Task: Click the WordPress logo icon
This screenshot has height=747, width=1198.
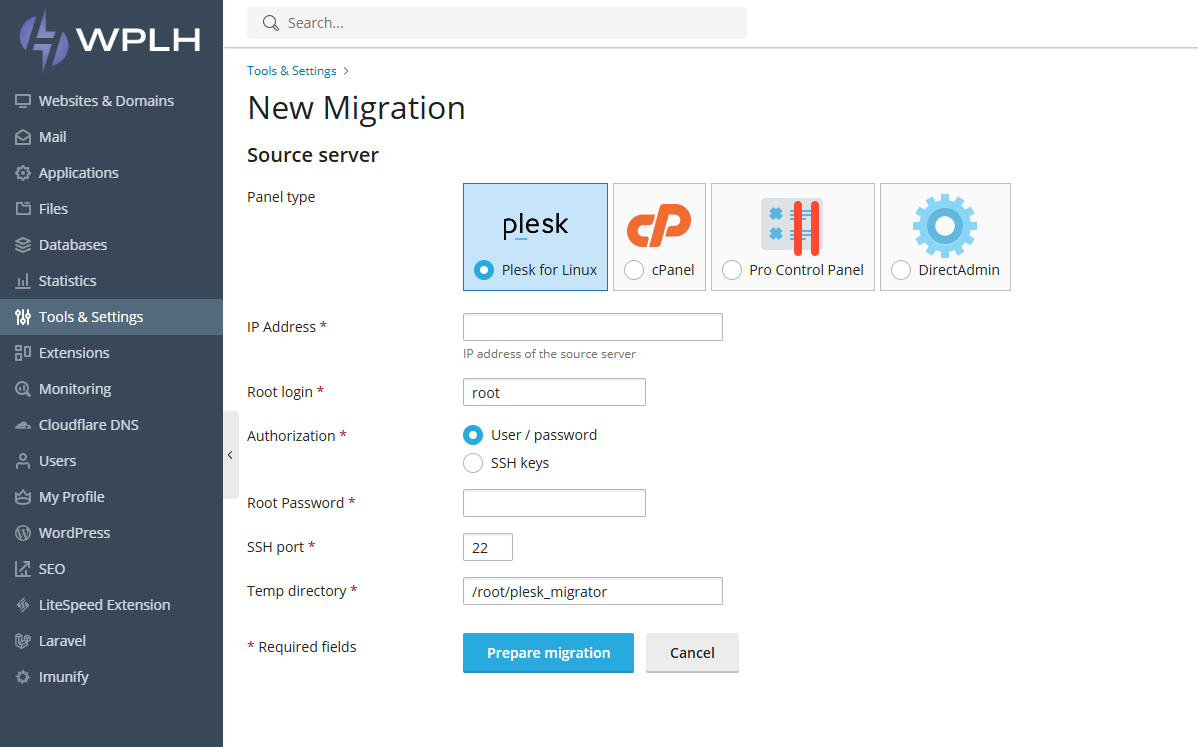Action: (23, 532)
